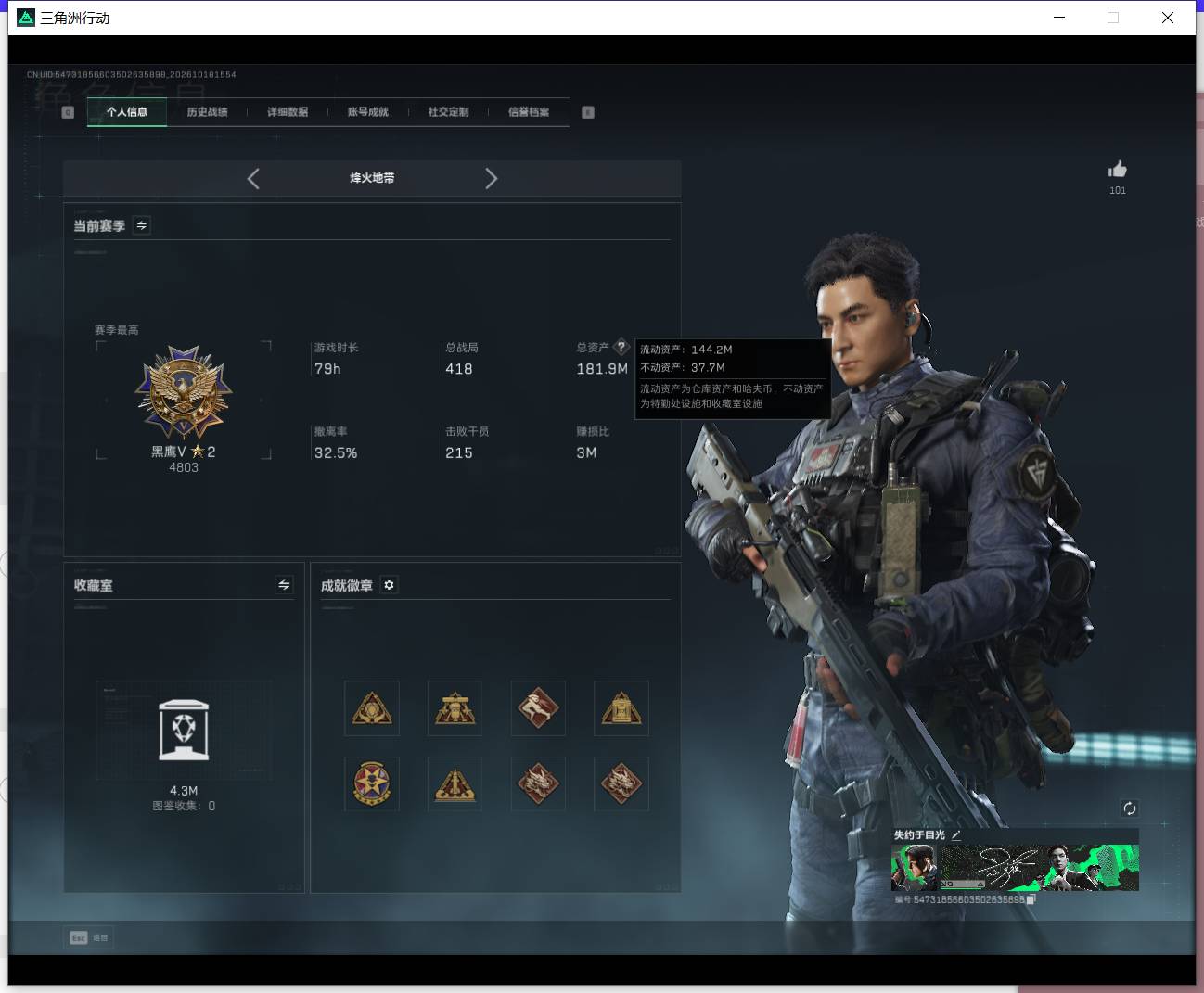Open the 烽火地带 mode selector

[372, 178]
